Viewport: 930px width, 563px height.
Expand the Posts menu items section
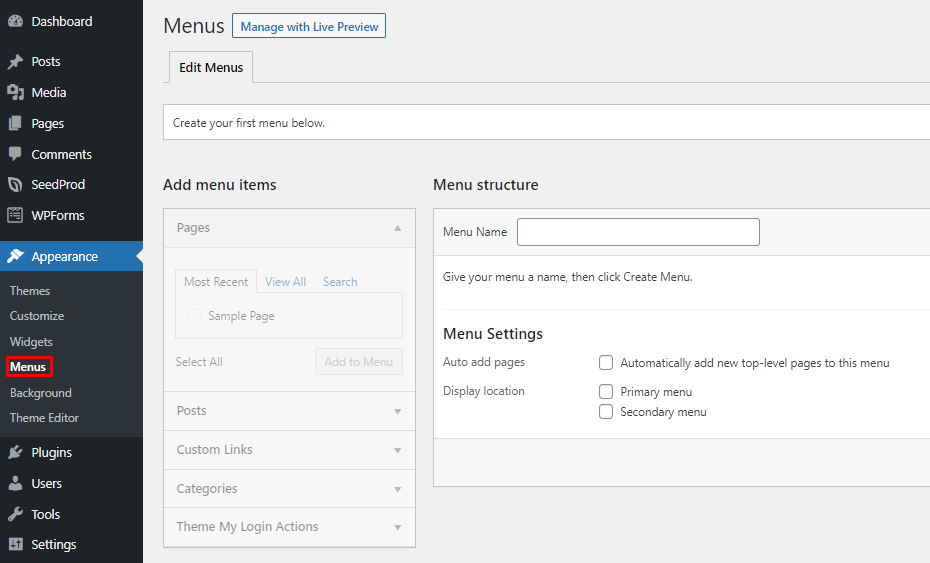[397, 411]
